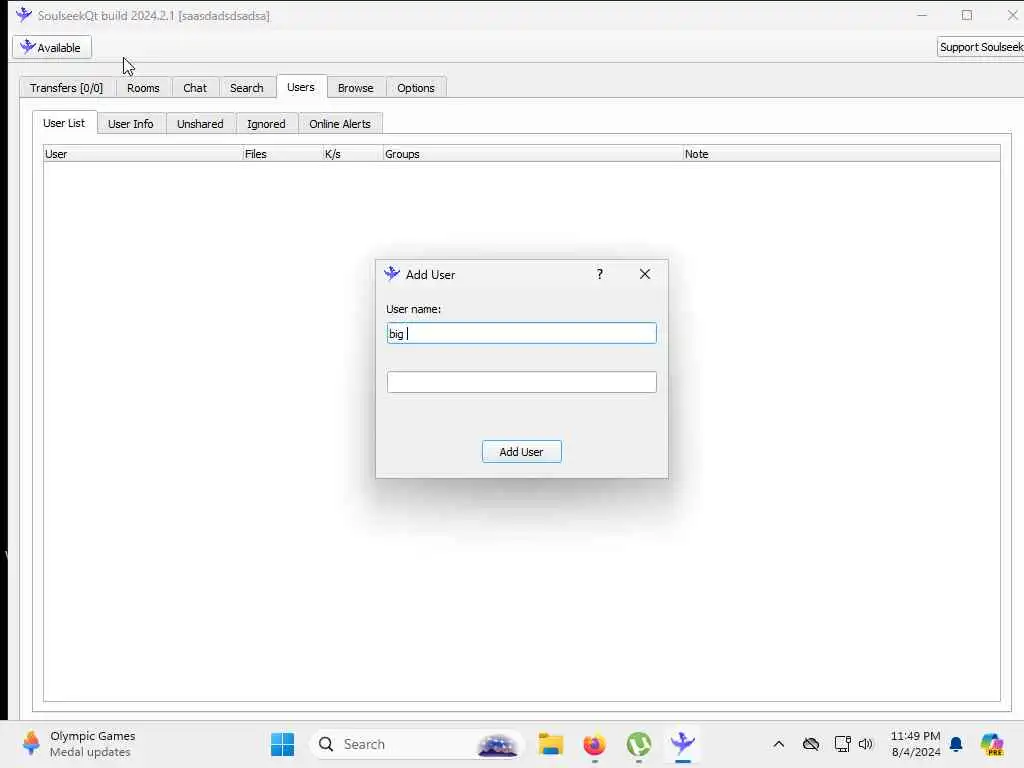
Task: Open the notification bell icon
Action: (x=956, y=744)
